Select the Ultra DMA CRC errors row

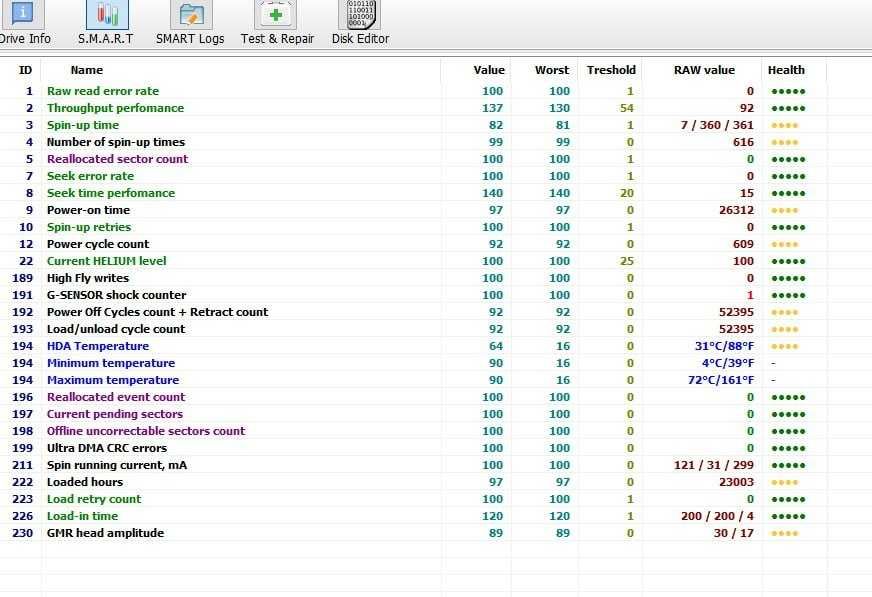413,448
